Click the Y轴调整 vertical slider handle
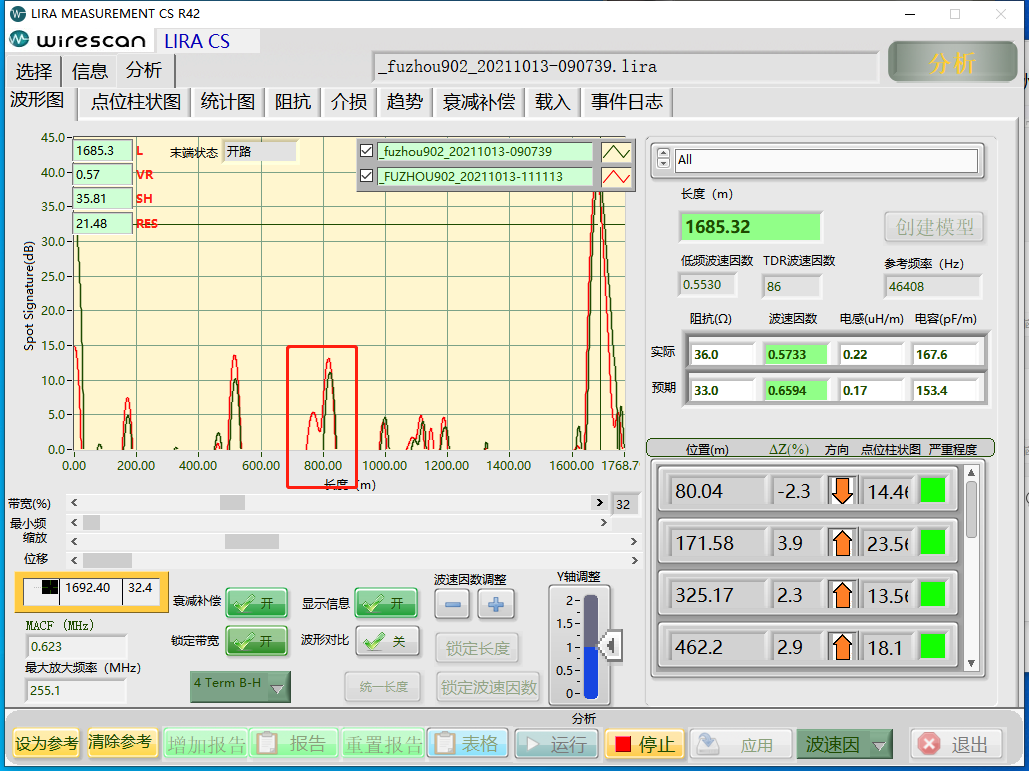 (x=608, y=647)
